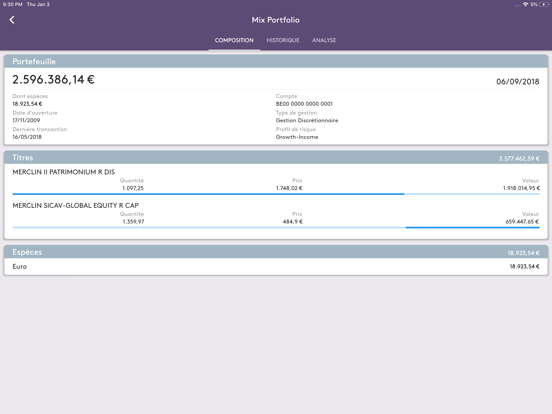Tap the Dernière transaction label
This screenshot has width=552, height=414.
pyautogui.click(x=40, y=129)
